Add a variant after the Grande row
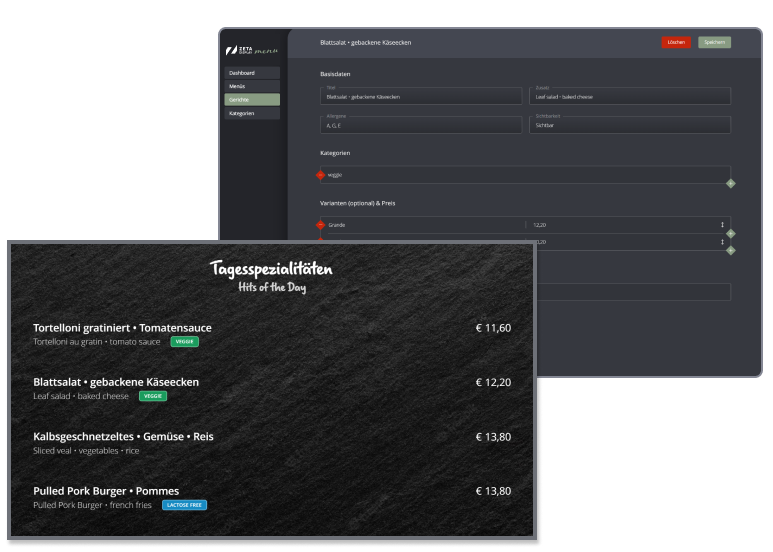 click(731, 234)
